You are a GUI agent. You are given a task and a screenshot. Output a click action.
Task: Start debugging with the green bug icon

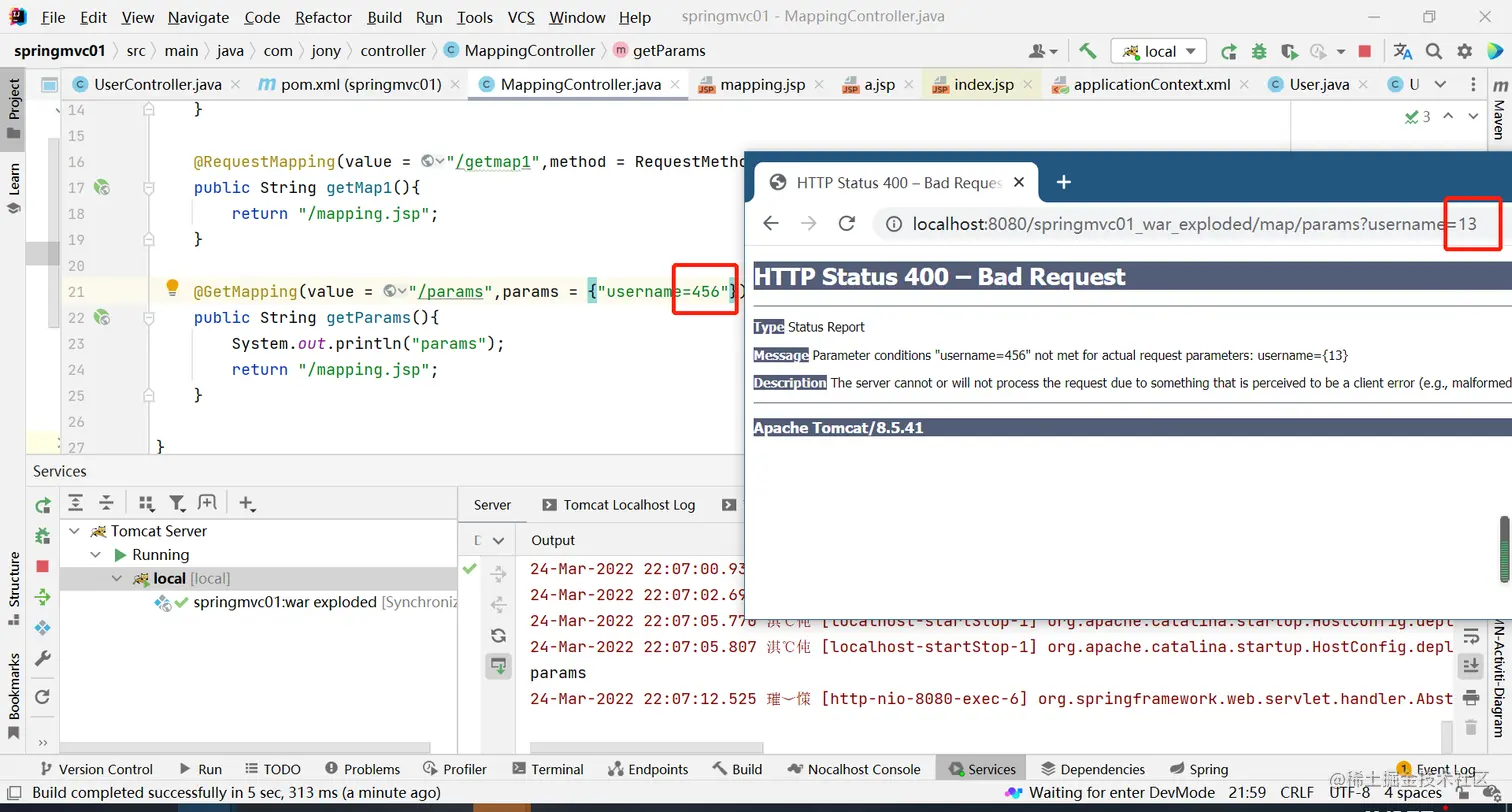click(x=1259, y=51)
